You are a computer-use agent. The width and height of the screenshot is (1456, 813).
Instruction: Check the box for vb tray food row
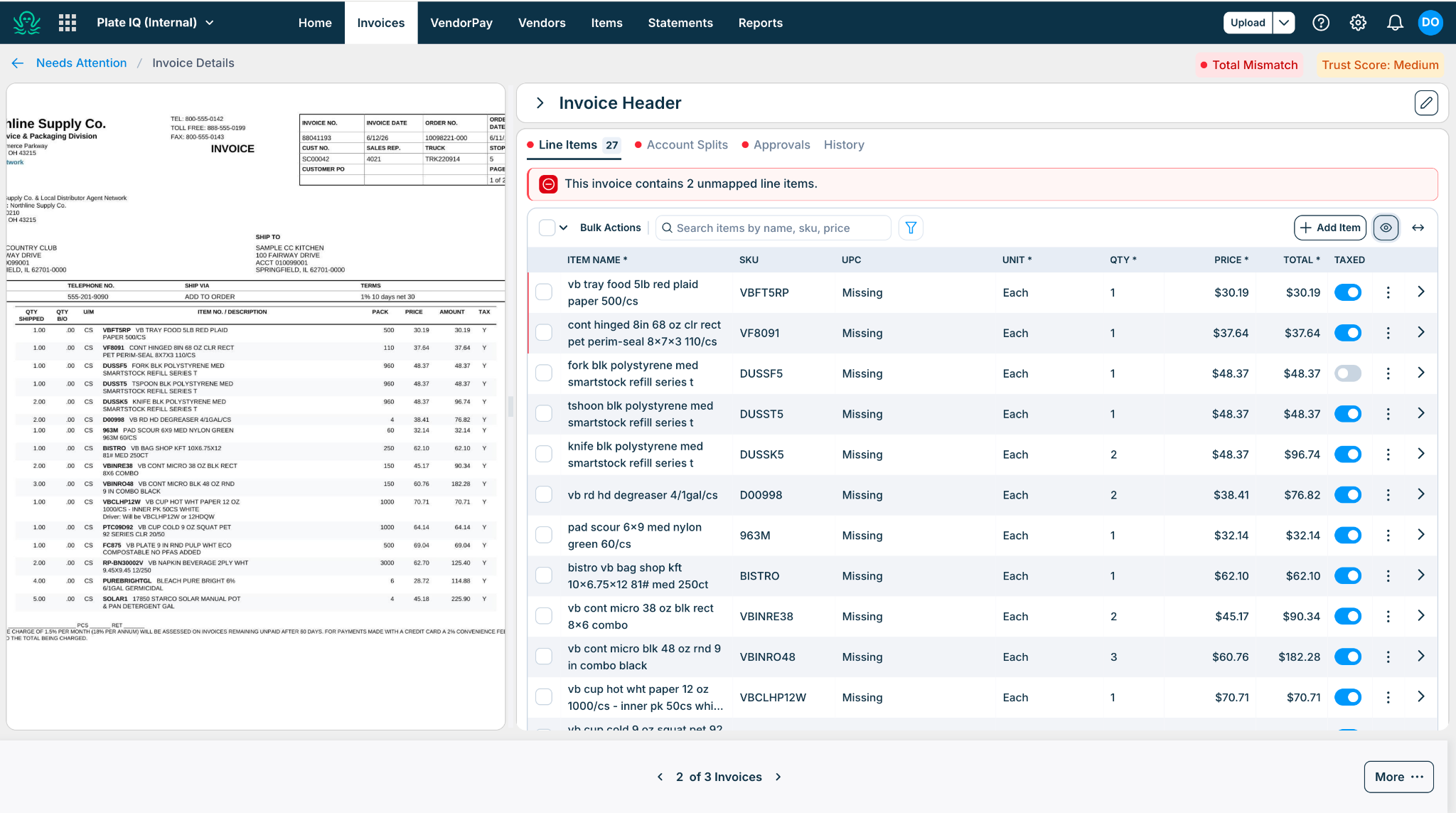[544, 292]
